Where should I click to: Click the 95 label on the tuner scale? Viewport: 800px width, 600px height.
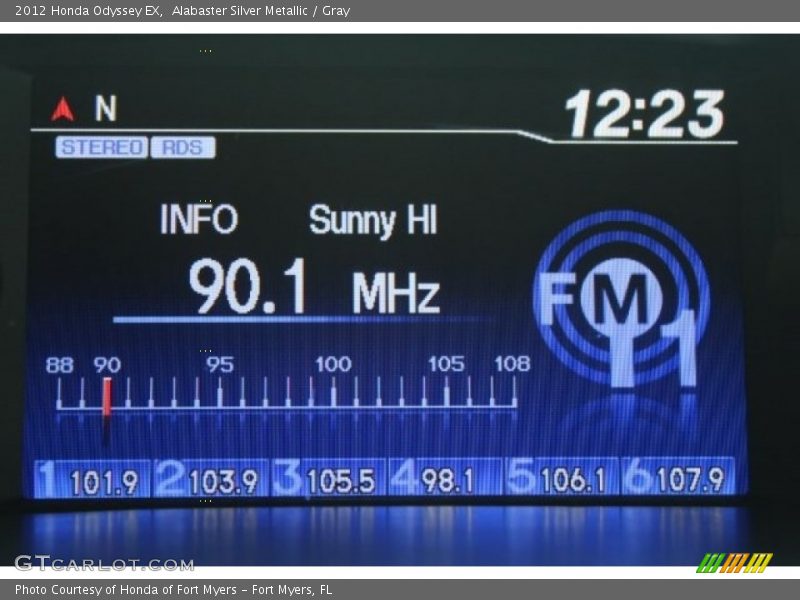coord(220,364)
